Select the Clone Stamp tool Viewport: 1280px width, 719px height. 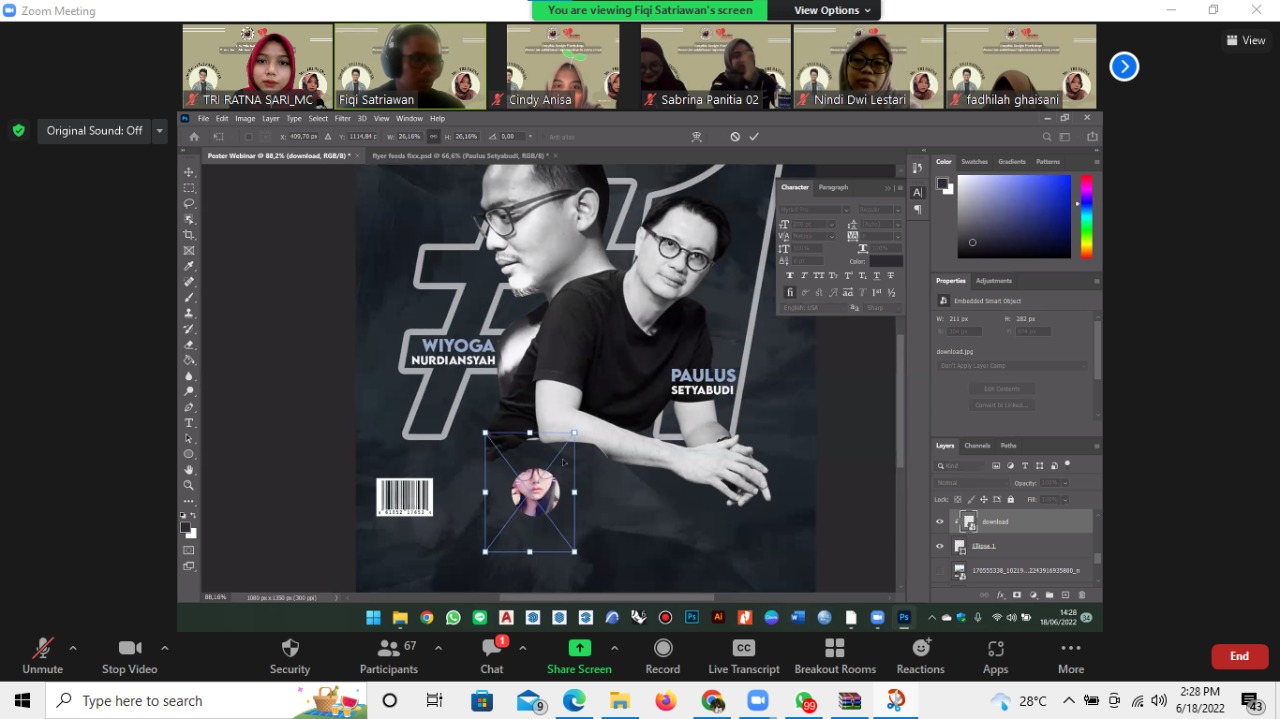pyautogui.click(x=189, y=313)
